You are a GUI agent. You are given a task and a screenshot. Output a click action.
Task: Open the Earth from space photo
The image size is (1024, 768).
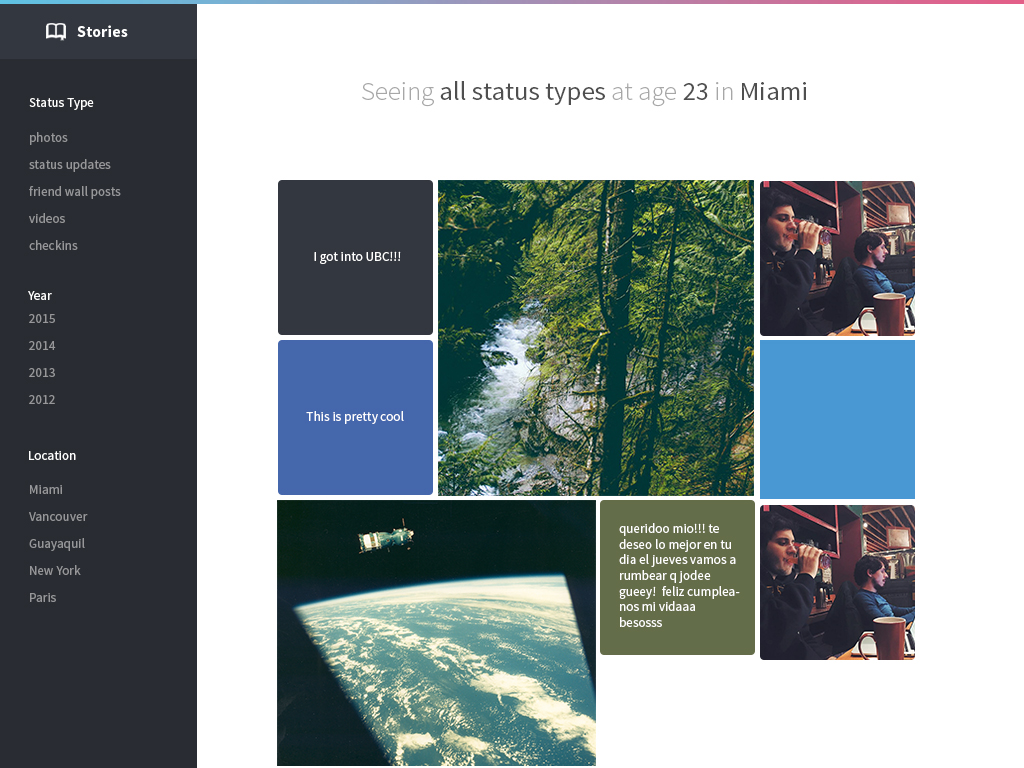pyautogui.click(x=436, y=633)
